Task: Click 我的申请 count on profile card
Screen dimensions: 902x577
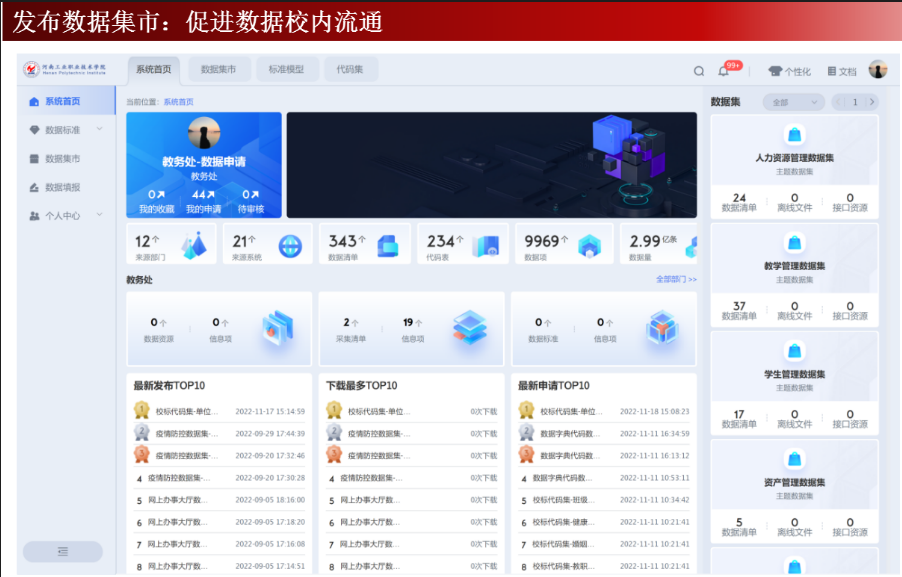Action: 203,201
